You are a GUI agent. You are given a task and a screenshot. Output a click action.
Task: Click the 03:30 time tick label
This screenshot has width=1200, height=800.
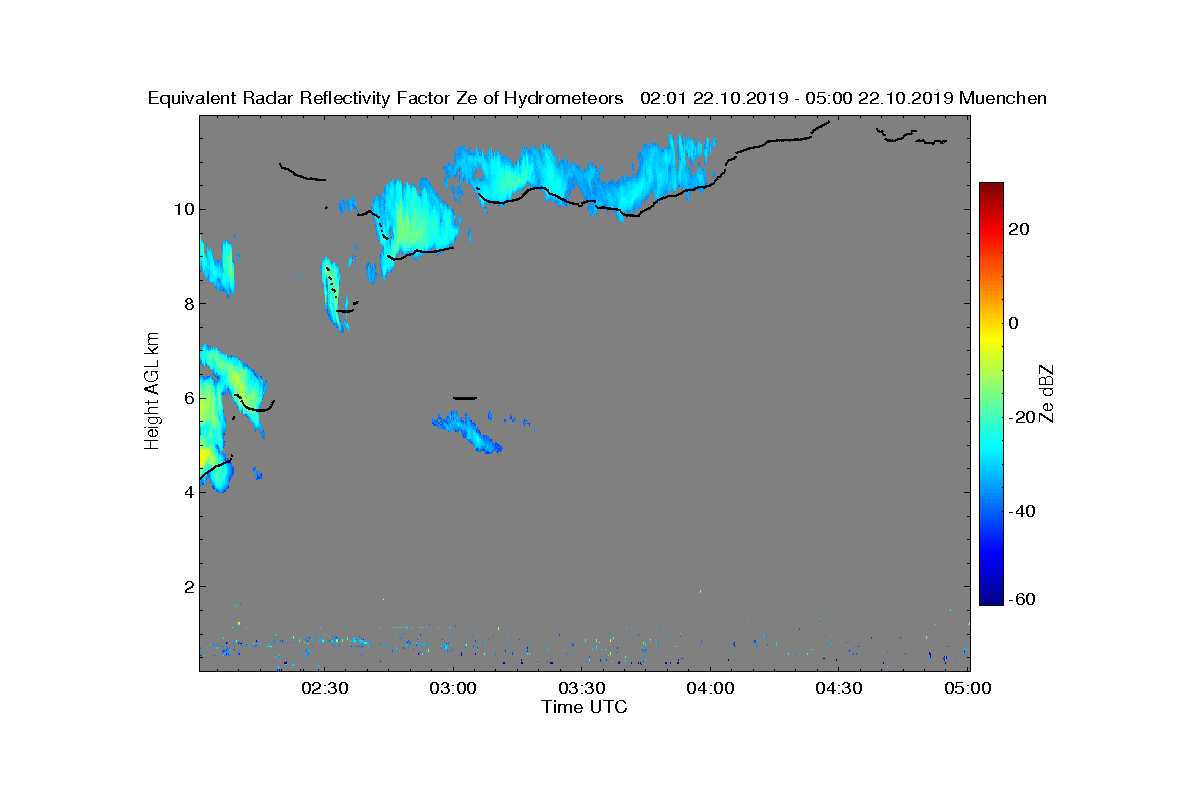point(582,689)
